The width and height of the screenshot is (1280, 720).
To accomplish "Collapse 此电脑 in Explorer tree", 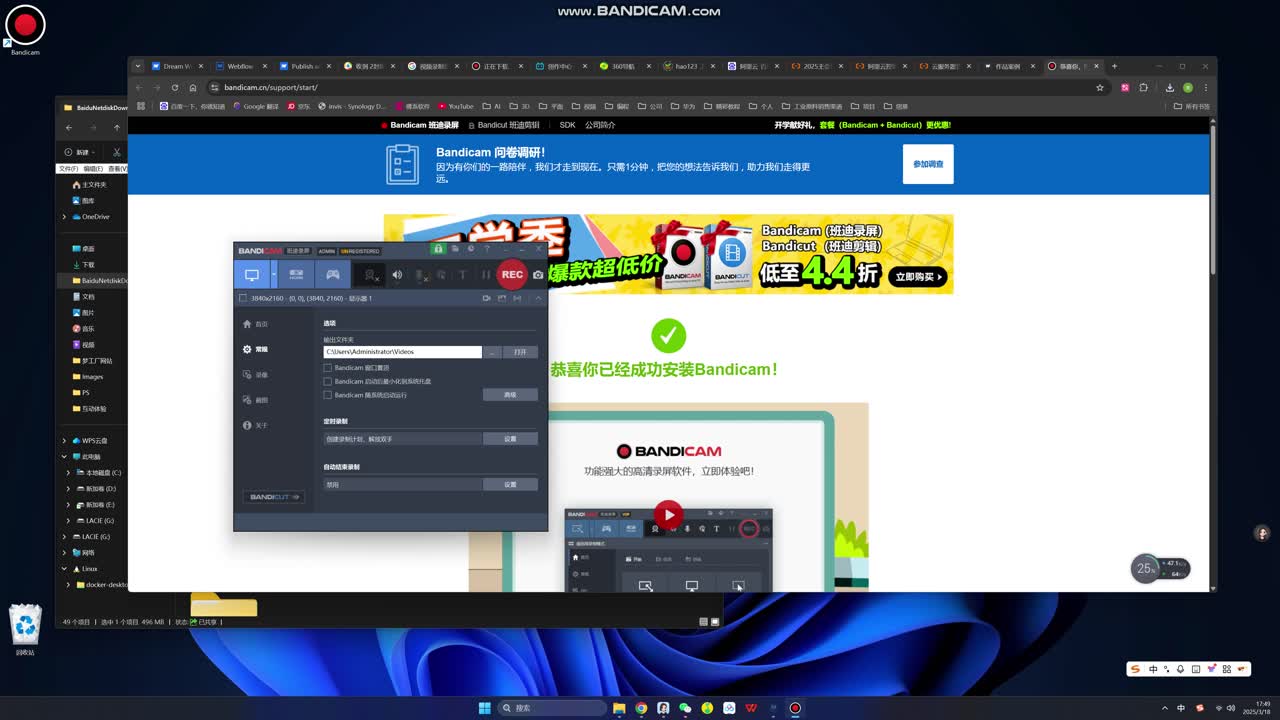I will (65, 457).
